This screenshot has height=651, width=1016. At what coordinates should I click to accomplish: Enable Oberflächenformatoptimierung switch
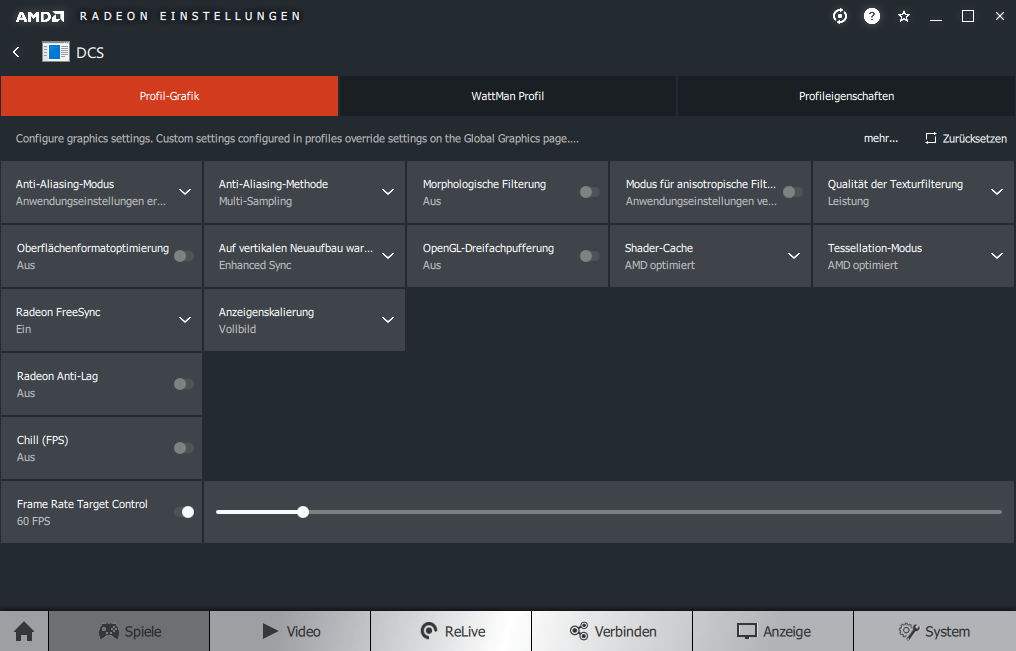pyautogui.click(x=183, y=256)
